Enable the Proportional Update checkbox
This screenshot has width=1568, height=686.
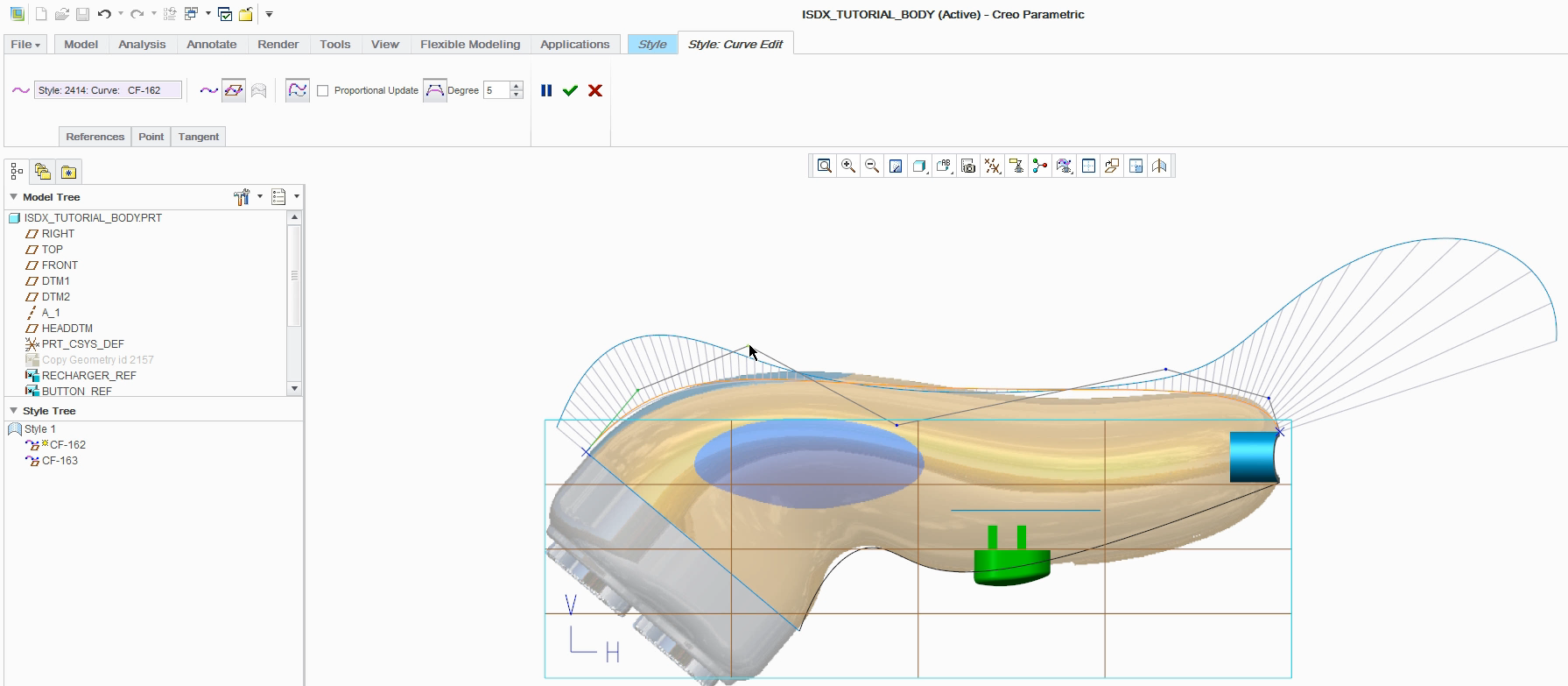323,90
